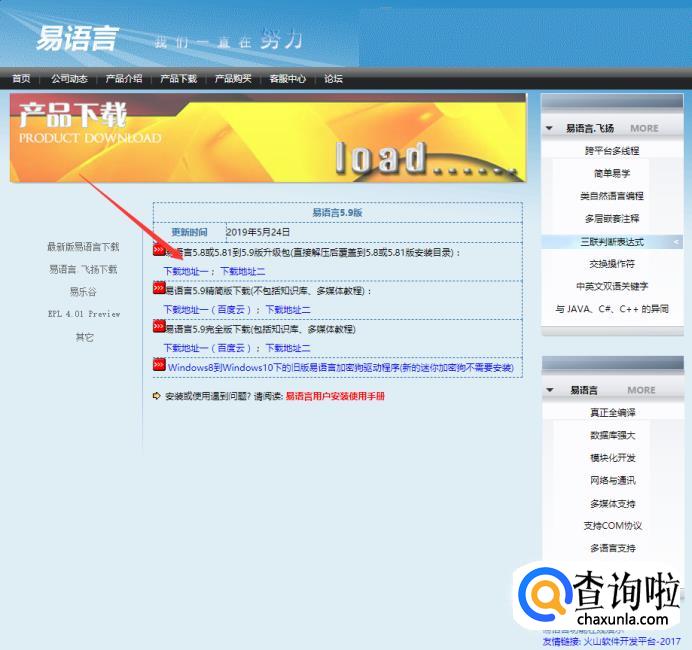Open 下载地址一（百度云） for 5.9完全版
This screenshot has height=650, width=692.
207,348
